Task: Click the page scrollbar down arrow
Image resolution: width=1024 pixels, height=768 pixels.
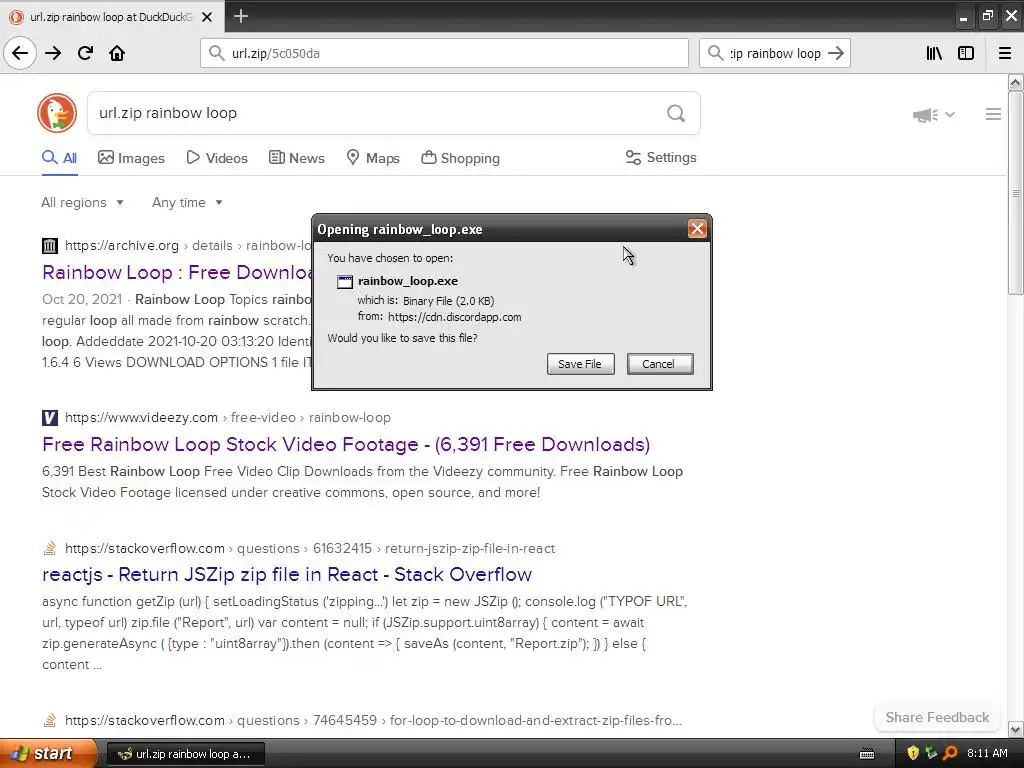Action: tap(1015, 729)
